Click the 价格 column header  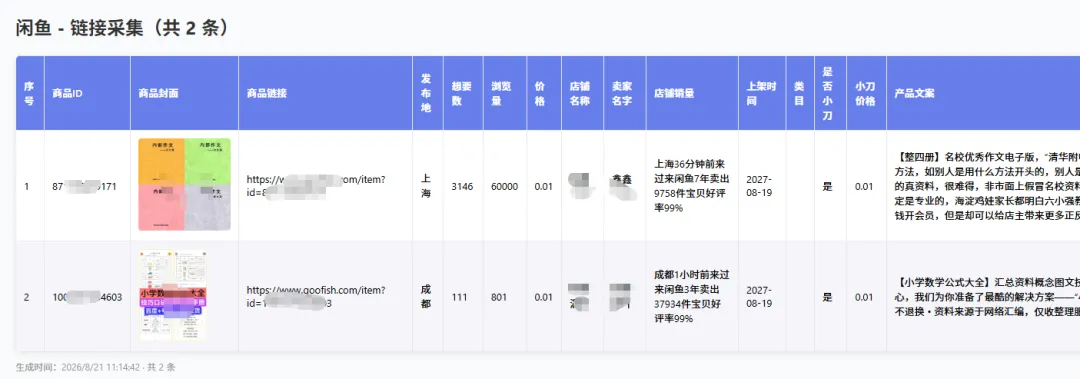point(543,93)
